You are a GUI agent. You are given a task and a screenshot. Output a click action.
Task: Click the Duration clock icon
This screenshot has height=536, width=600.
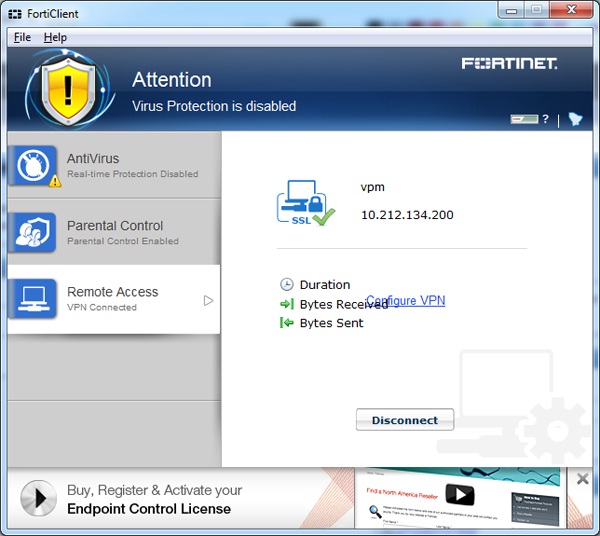(287, 284)
